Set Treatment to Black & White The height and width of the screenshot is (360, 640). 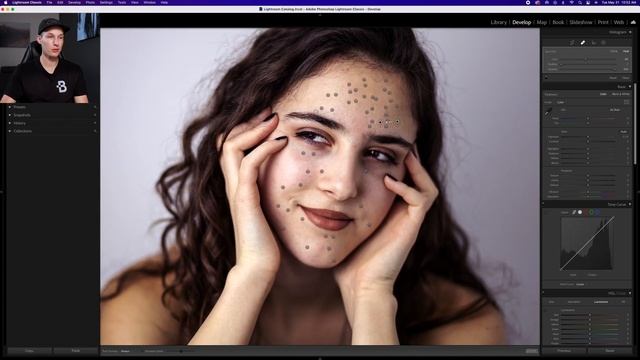click(x=620, y=94)
